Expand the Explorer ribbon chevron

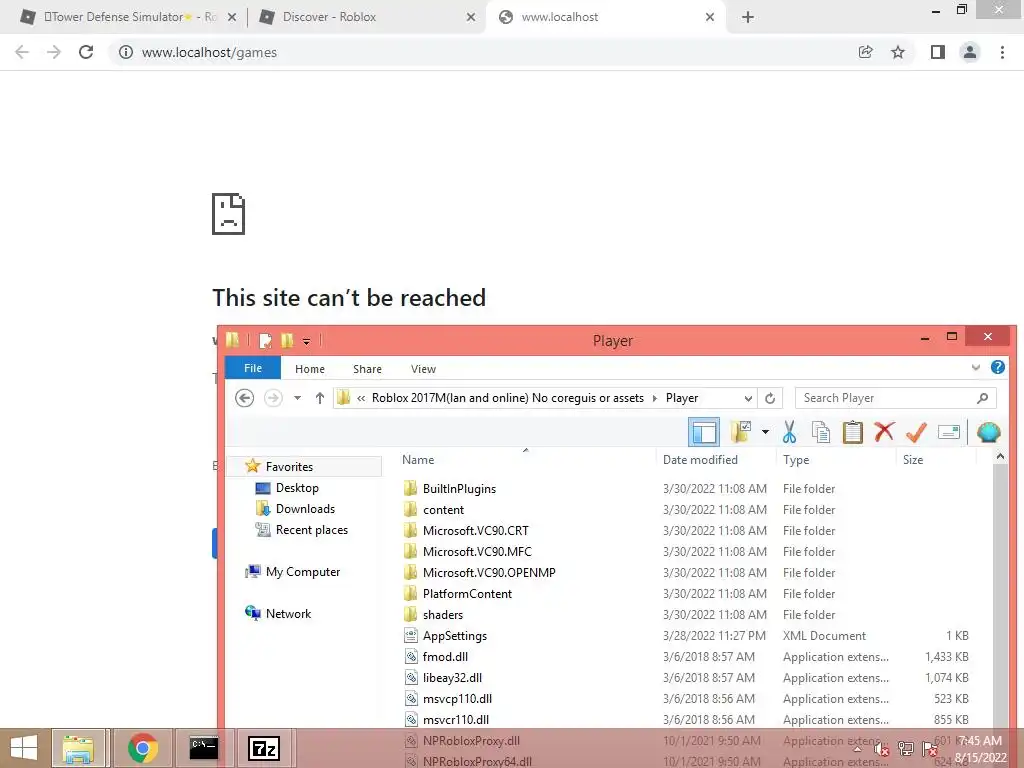point(976,367)
